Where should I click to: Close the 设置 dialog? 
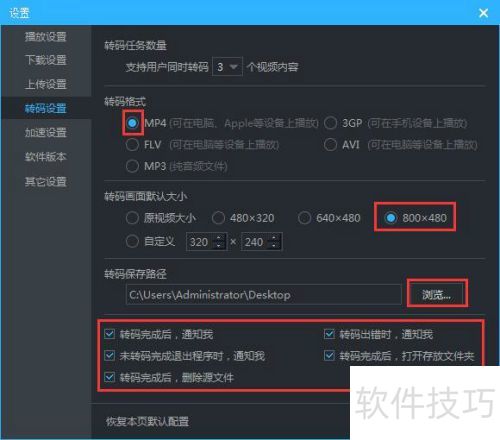point(483,13)
